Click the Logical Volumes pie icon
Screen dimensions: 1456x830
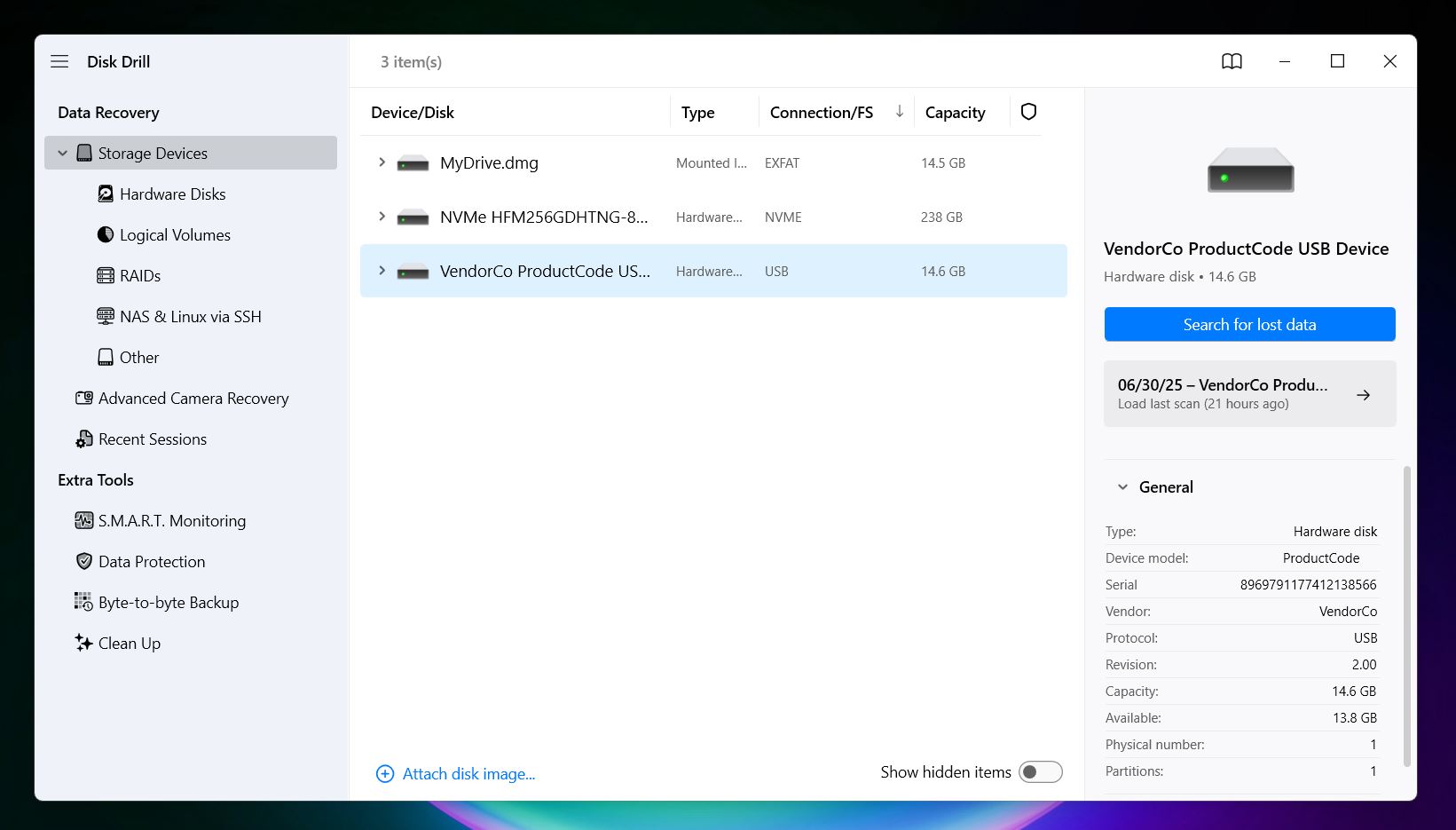pos(106,234)
